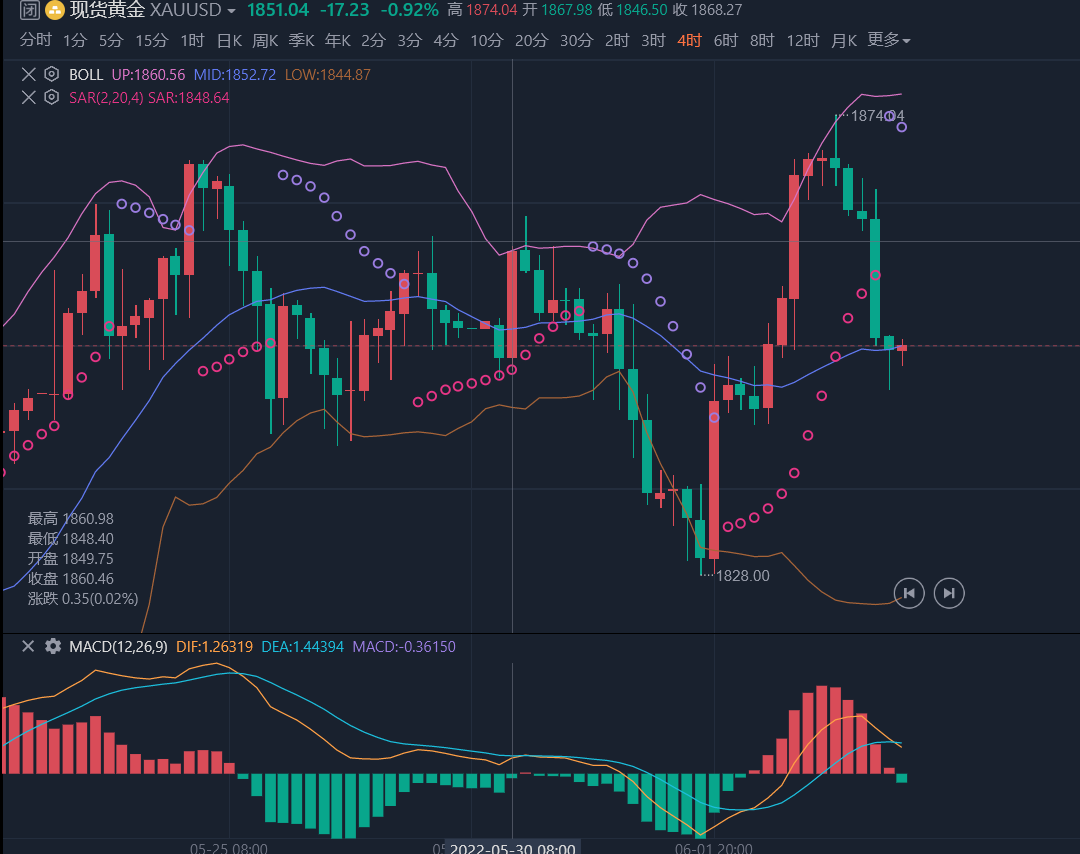This screenshot has width=1080, height=854.
Task: Select the 2时 timeframe
Action: (x=617, y=41)
